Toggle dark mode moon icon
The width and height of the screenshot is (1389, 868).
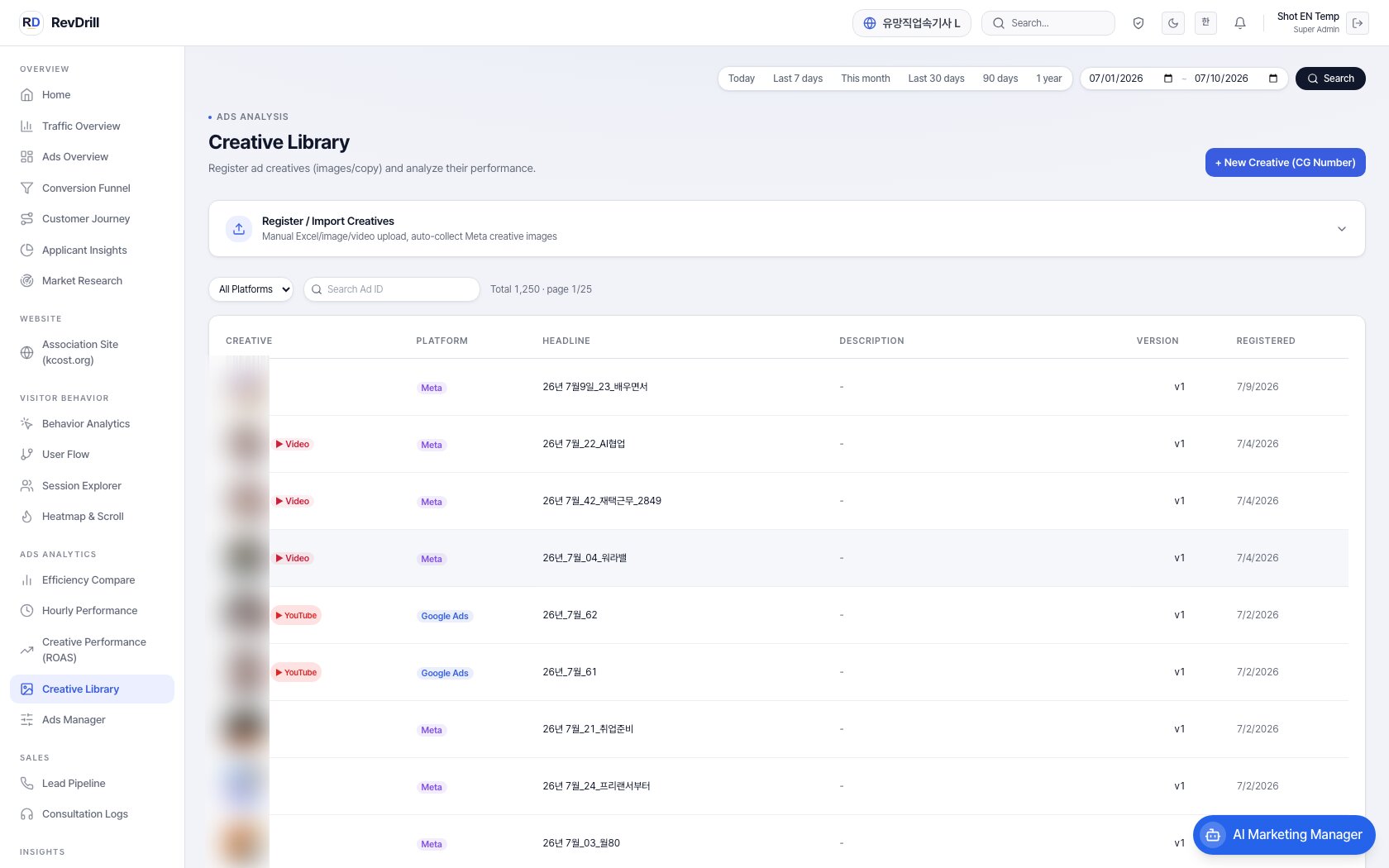pyautogui.click(x=1173, y=23)
